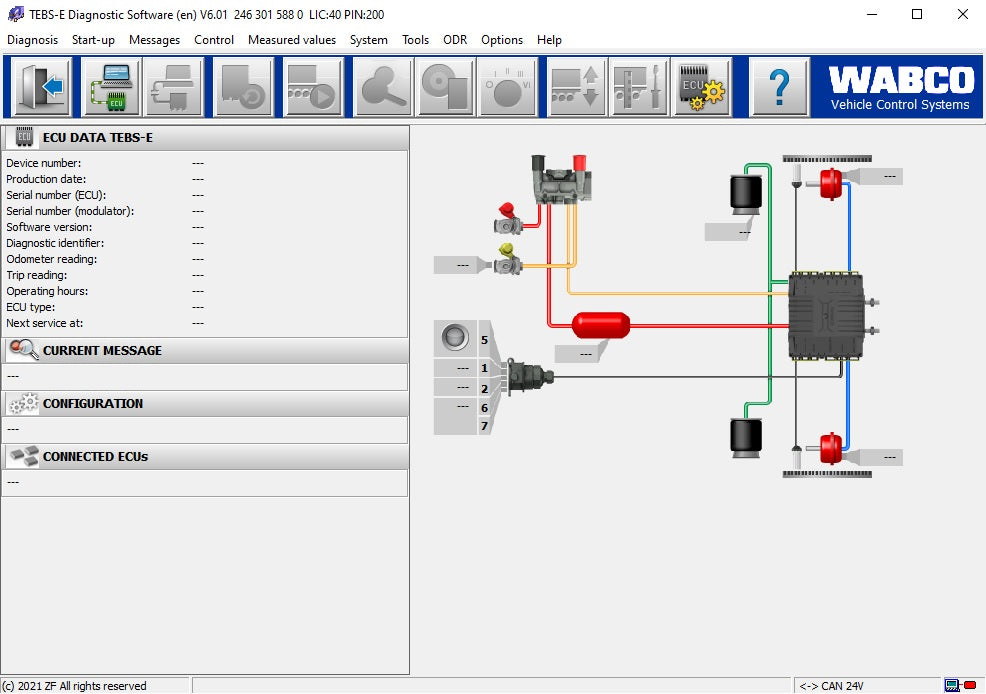
Task: Click the greyed printer toolbar icon
Action: pyautogui.click(x=174, y=87)
